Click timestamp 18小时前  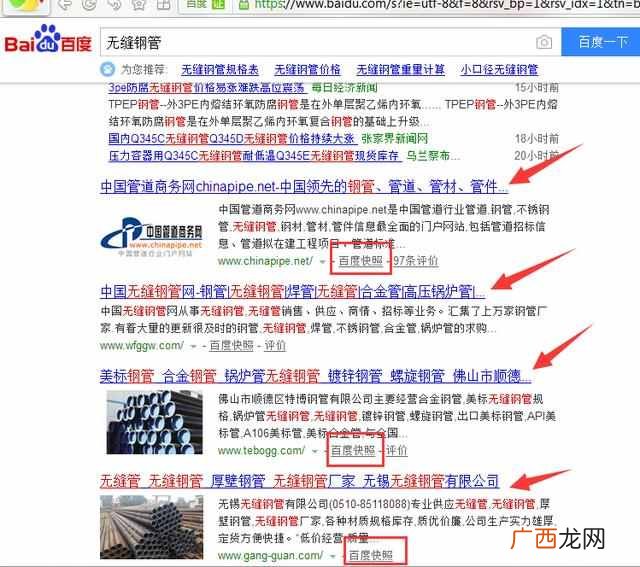536,139
